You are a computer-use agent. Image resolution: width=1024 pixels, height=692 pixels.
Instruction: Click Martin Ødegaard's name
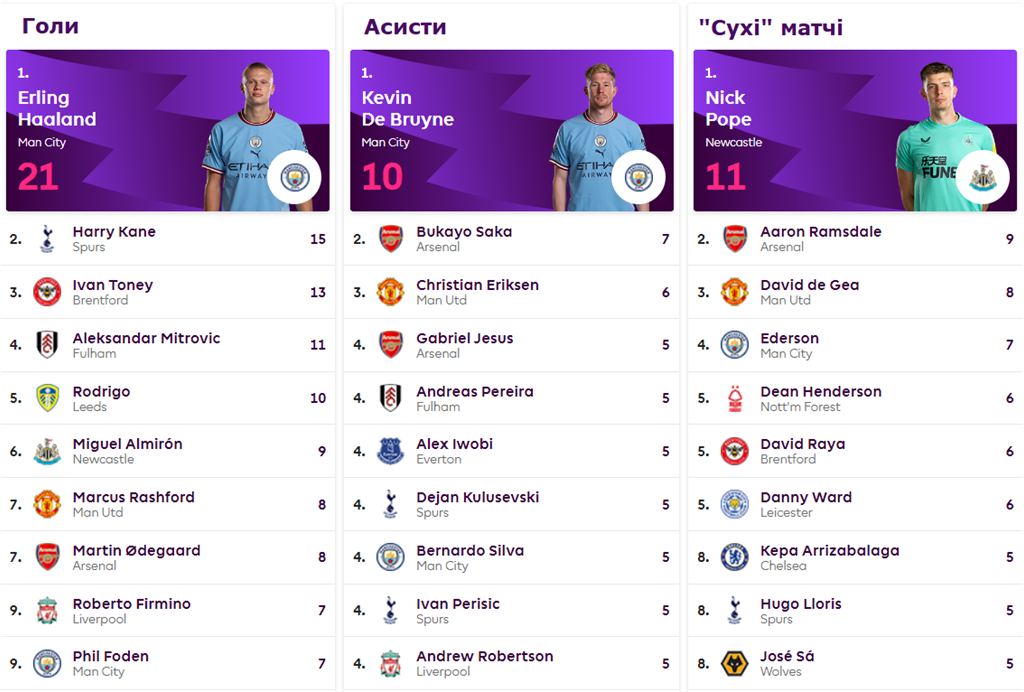point(136,551)
